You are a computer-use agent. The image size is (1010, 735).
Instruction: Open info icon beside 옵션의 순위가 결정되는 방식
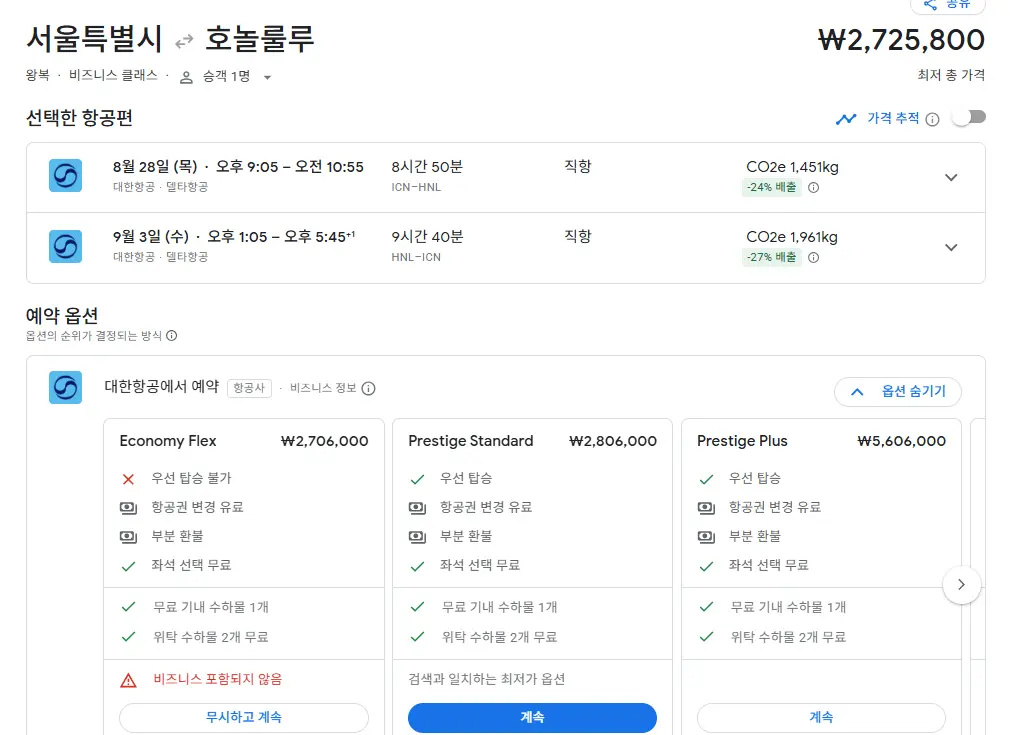point(171,336)
